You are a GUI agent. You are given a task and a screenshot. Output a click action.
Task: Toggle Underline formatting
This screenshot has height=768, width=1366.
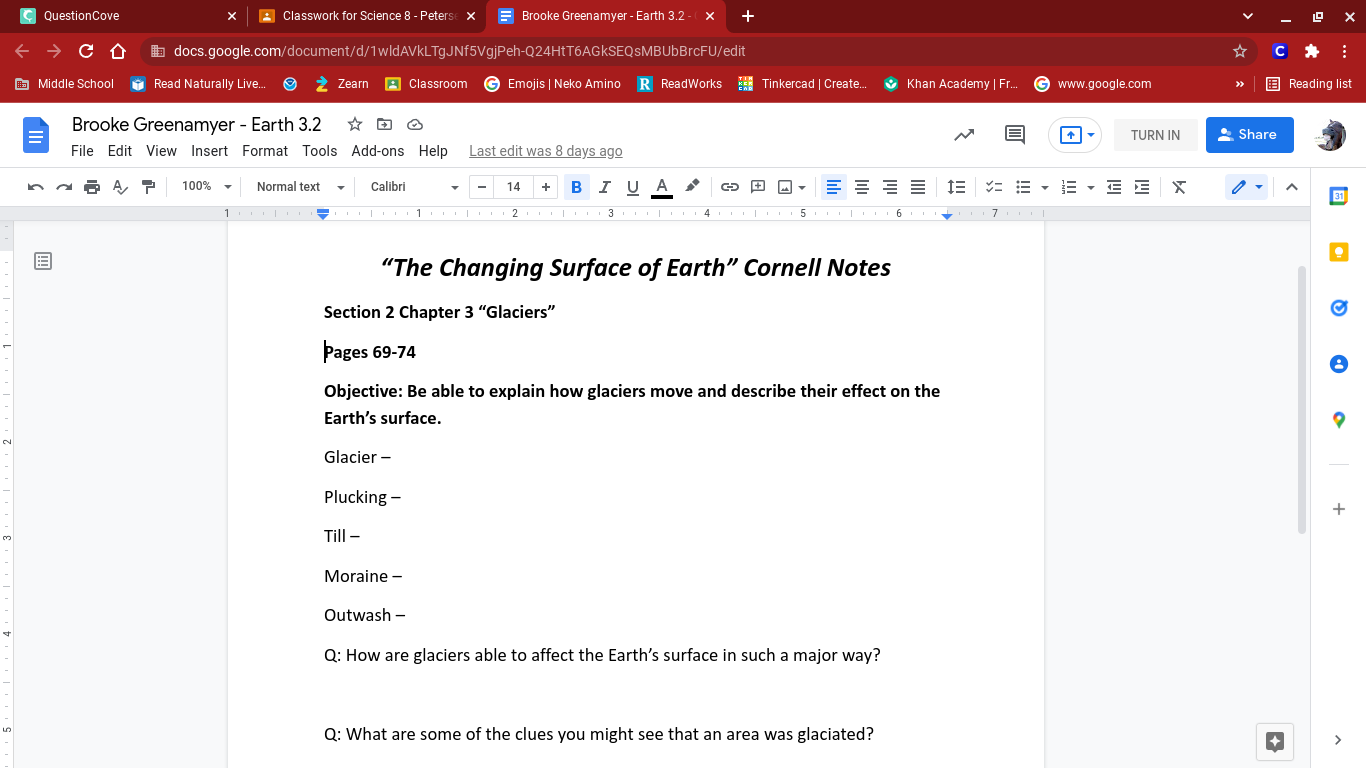[632, 187]
